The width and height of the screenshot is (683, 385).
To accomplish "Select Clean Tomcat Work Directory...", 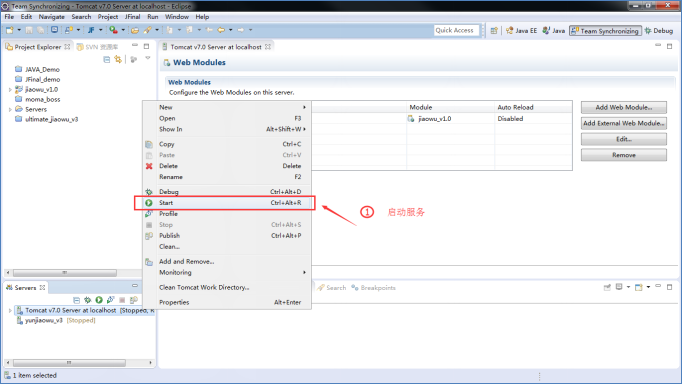I will (227, 287).
